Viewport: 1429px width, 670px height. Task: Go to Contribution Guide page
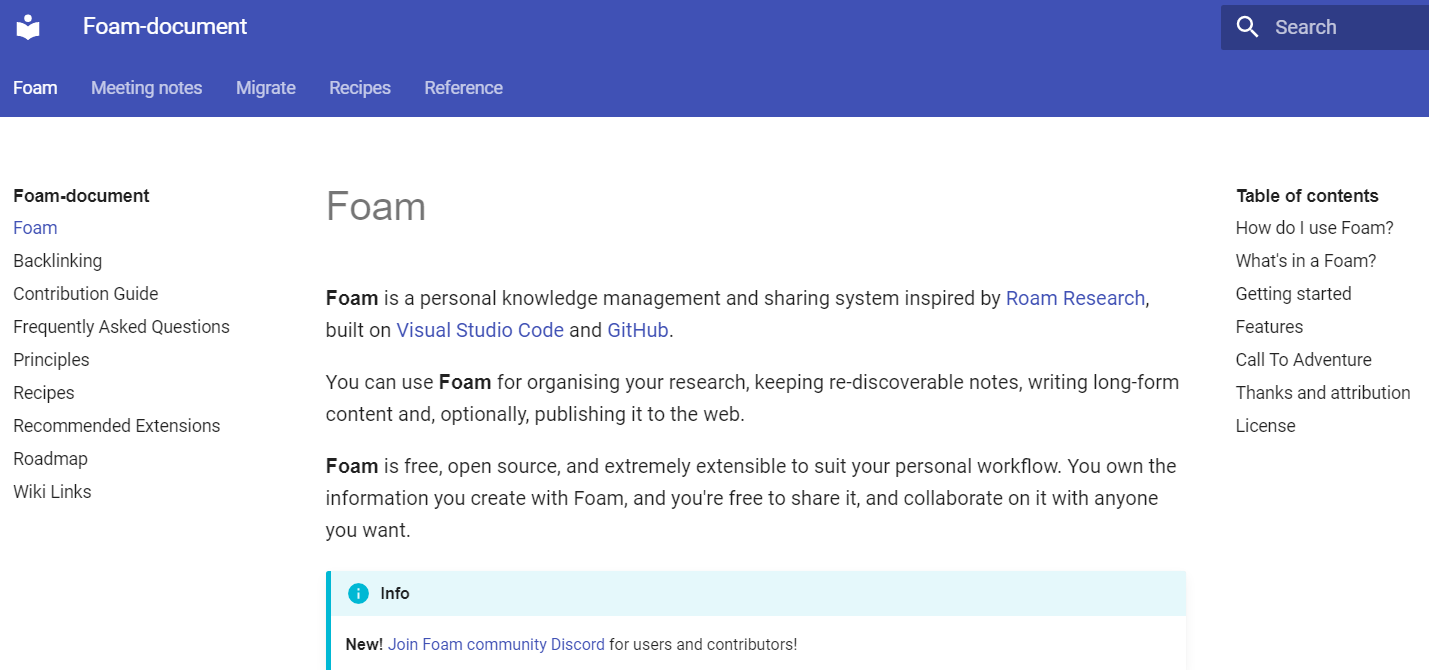[86, 294]
